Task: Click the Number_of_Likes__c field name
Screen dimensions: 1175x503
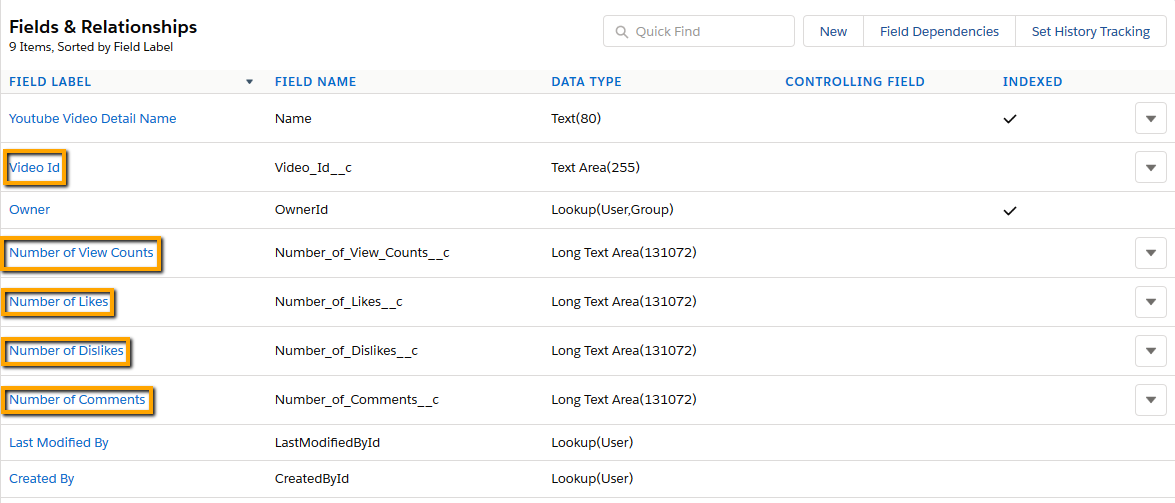Action: [x=339, y=302]
